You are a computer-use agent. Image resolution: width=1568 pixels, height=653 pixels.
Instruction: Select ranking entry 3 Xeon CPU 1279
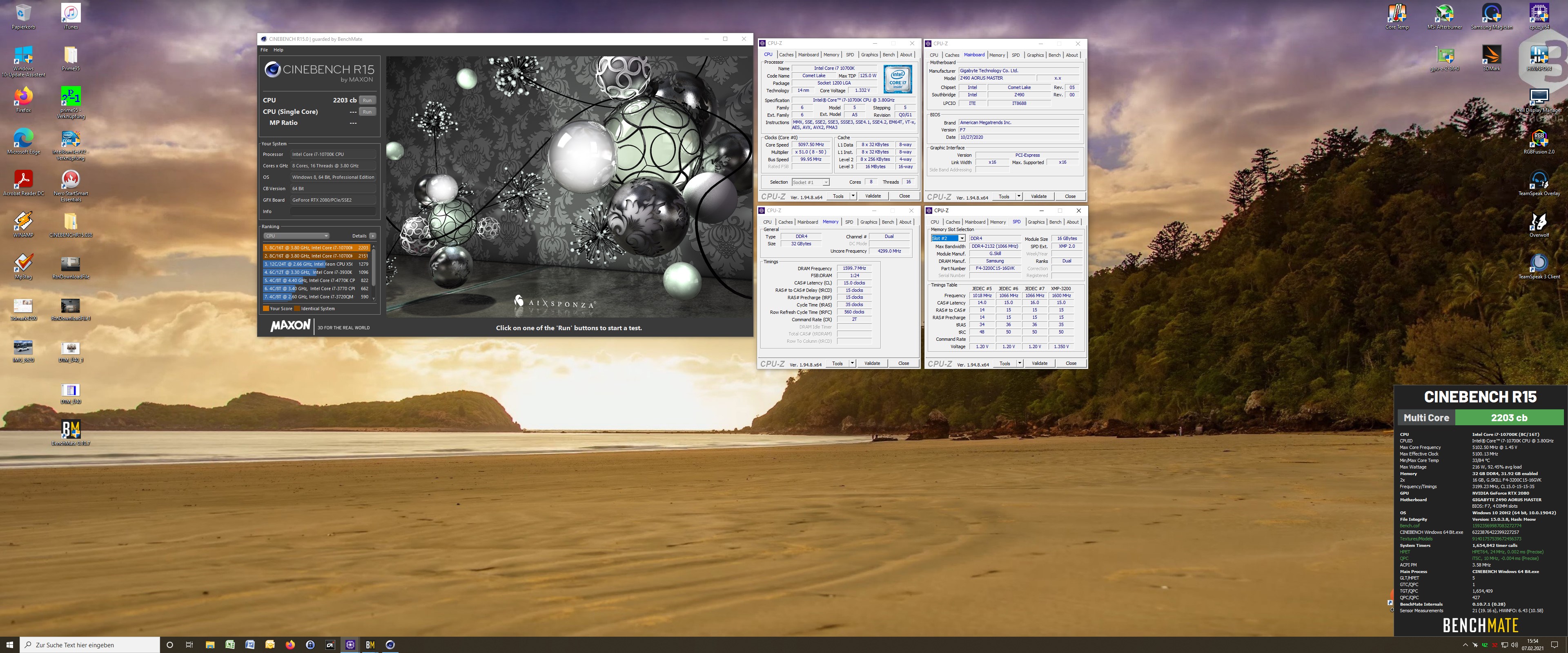point(316,264)
